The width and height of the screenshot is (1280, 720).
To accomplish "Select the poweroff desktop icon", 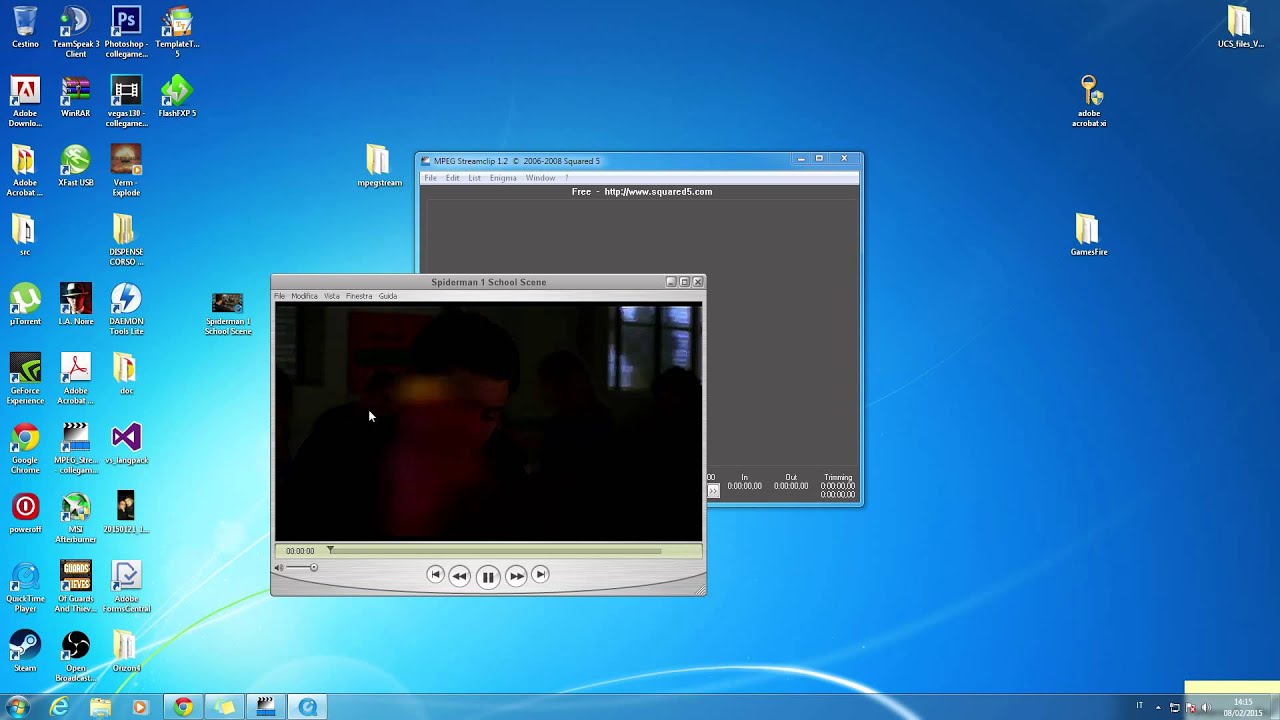I will point(25,513).
